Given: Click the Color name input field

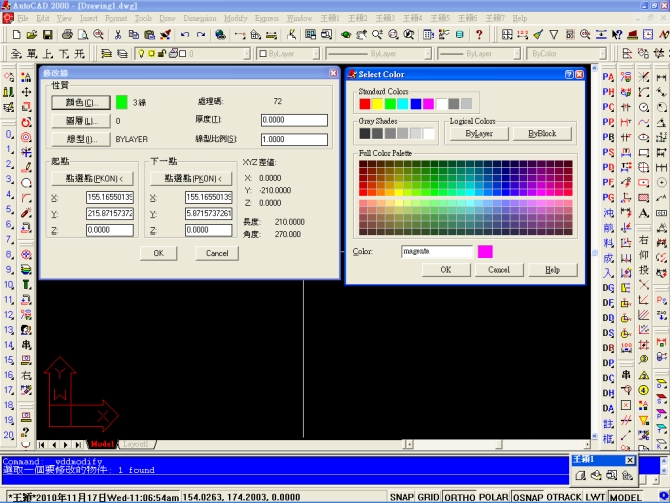Looking at the screenshot, I should 437,251.
